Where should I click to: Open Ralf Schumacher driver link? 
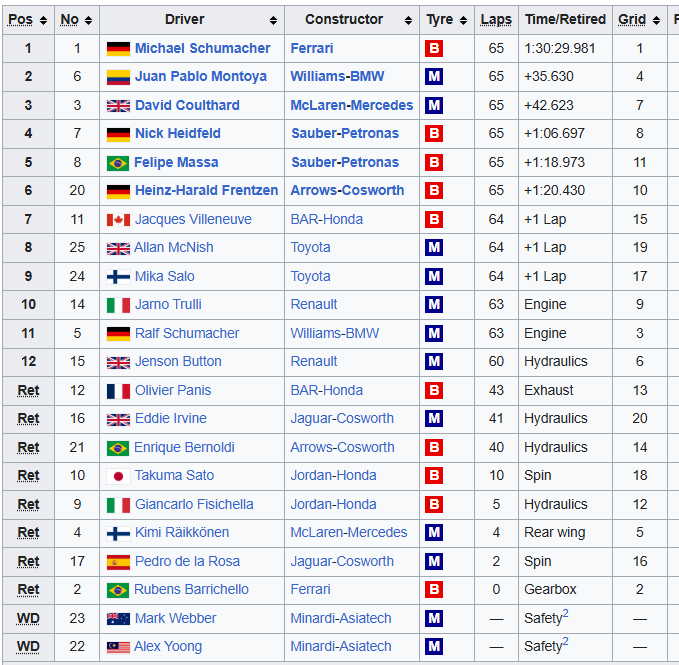click(187, 334)
